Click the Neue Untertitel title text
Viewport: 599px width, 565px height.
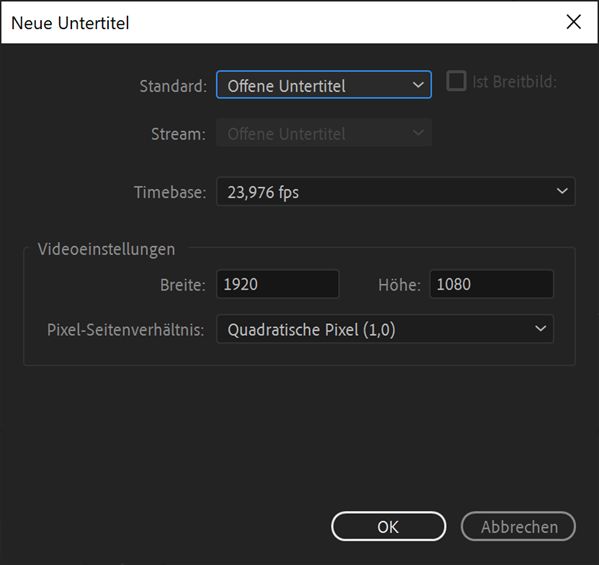[70, 23]
